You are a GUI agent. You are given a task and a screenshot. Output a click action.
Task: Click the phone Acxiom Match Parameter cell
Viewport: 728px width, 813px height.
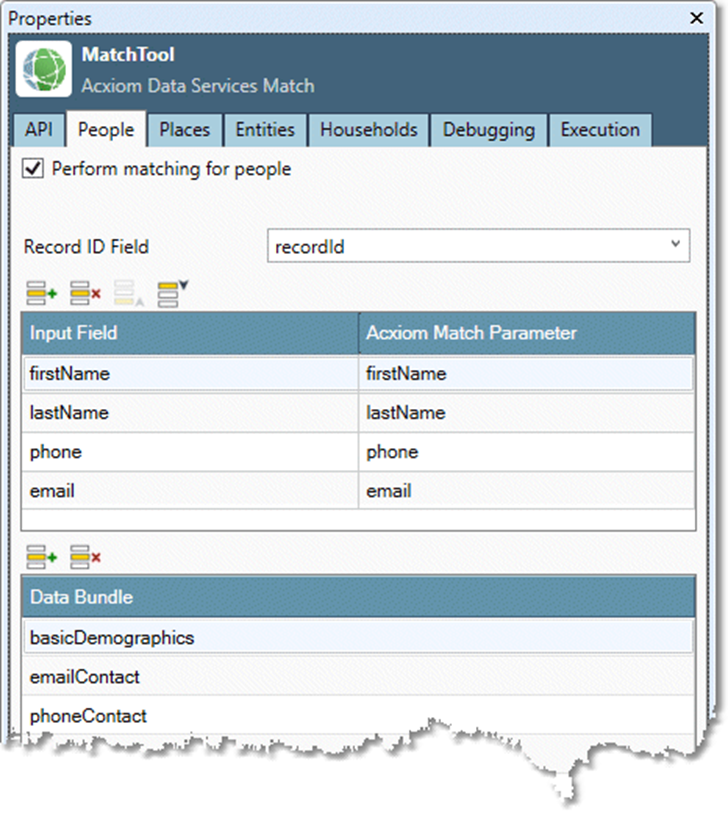point(525,452)
